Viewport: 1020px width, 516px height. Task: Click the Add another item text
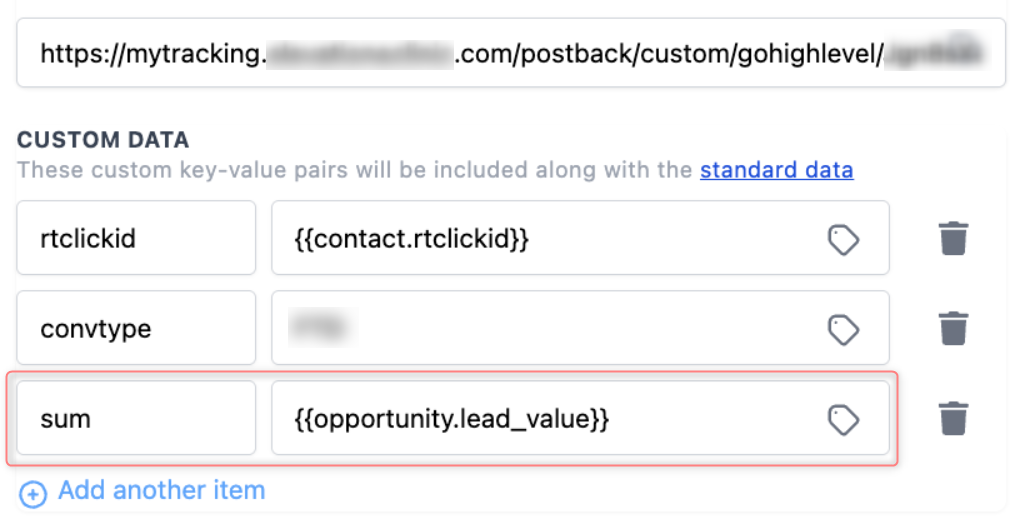tap(162, 490)
